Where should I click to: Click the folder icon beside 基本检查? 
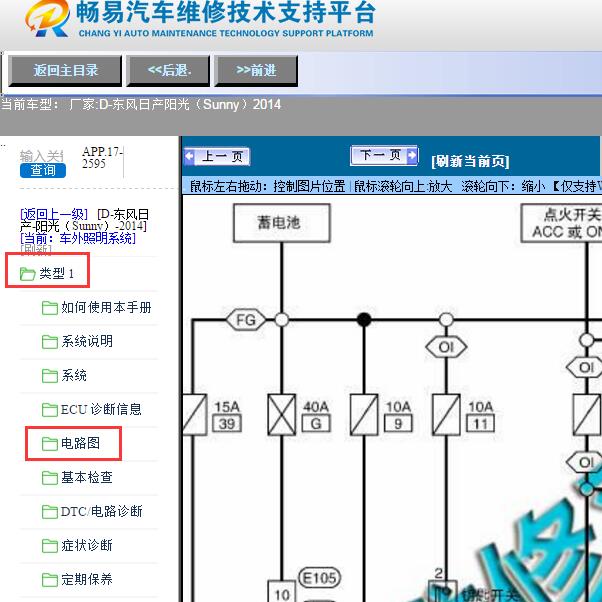tap(50, 478)
